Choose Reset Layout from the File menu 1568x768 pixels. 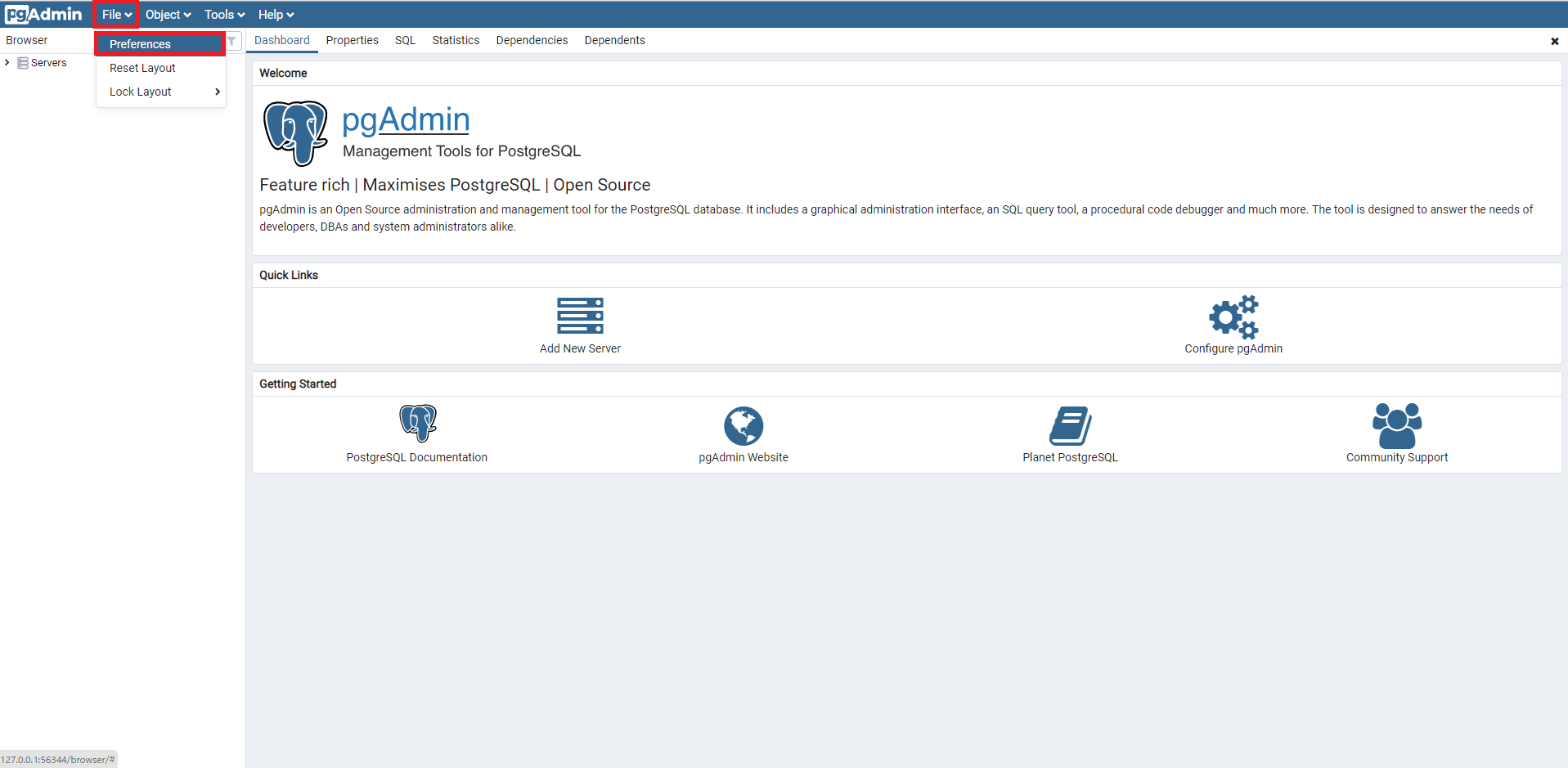tap(142, 68)
